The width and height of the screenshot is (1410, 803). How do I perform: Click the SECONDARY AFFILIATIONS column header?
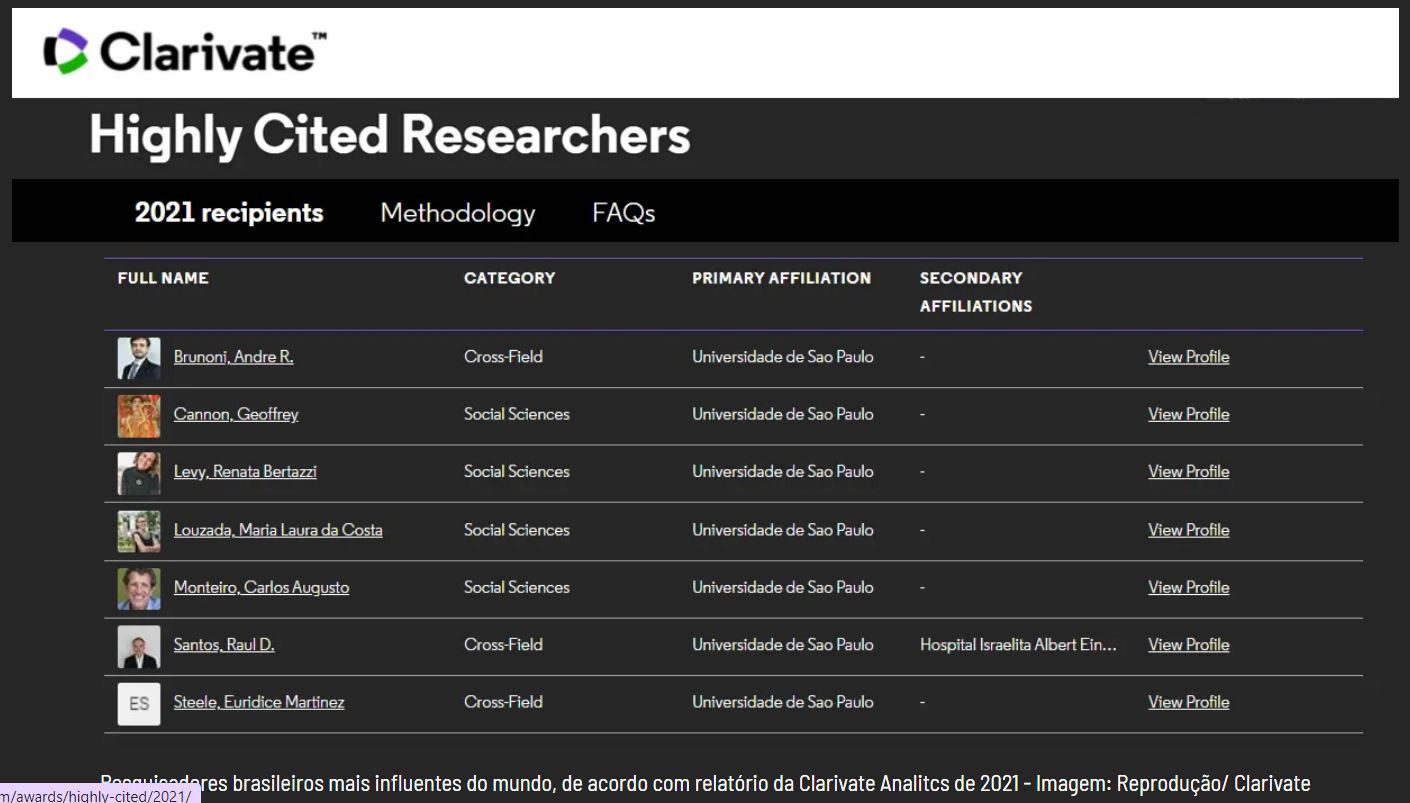coord(976,292)
